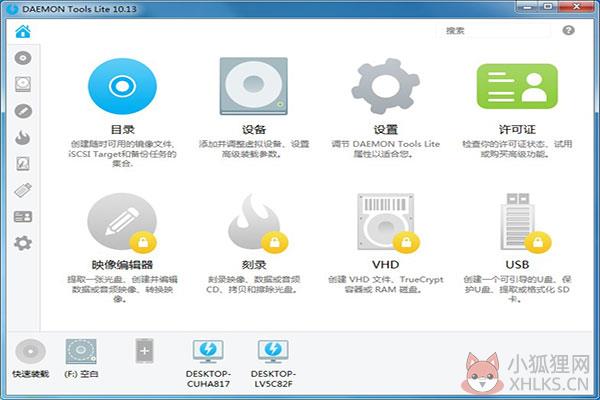Image resolution: width=600 pixels, height=400 pixels.
Task: Open the Devices drive sidebar icon
Action: 23,84
